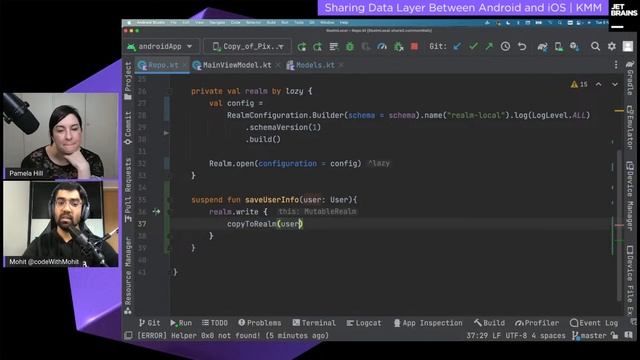Change line separator LF in status bar
Screen dimensions: 640x360
coord(496,336)
